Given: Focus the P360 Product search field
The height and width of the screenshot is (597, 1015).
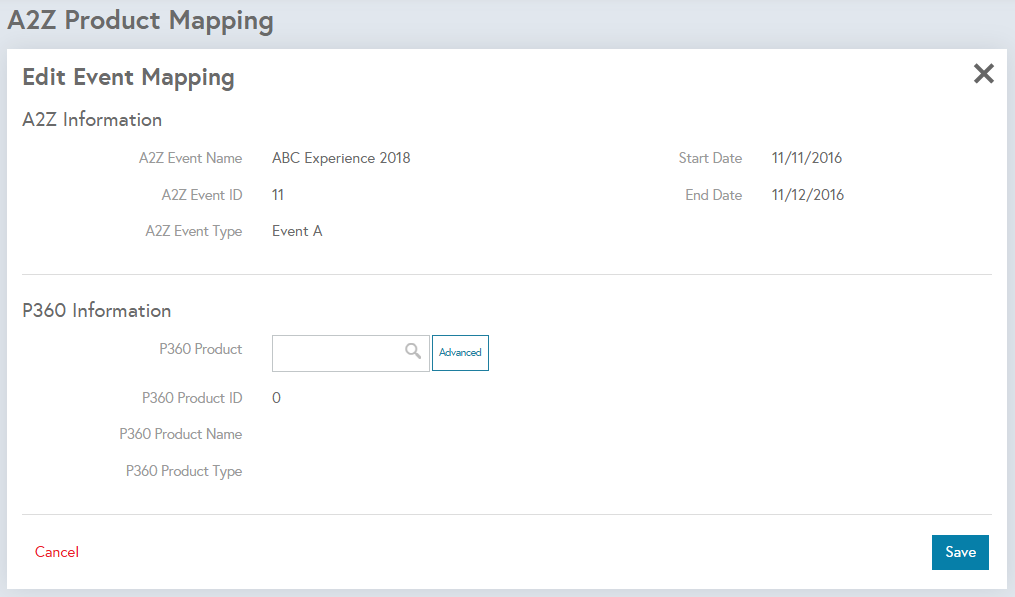Looking at the screenshot, I should coord(350,354).
